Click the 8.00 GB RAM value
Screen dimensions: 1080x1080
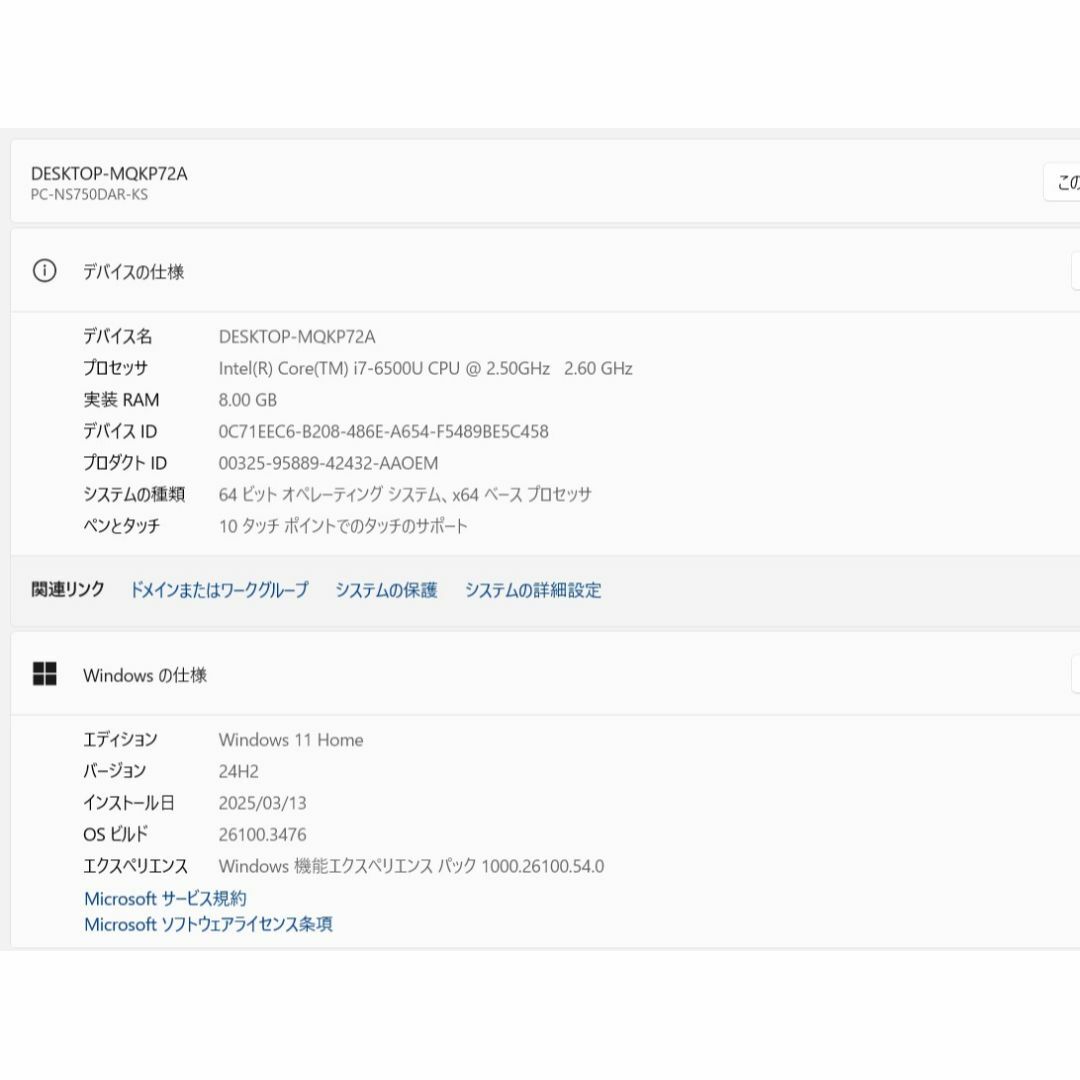point(248,400)
